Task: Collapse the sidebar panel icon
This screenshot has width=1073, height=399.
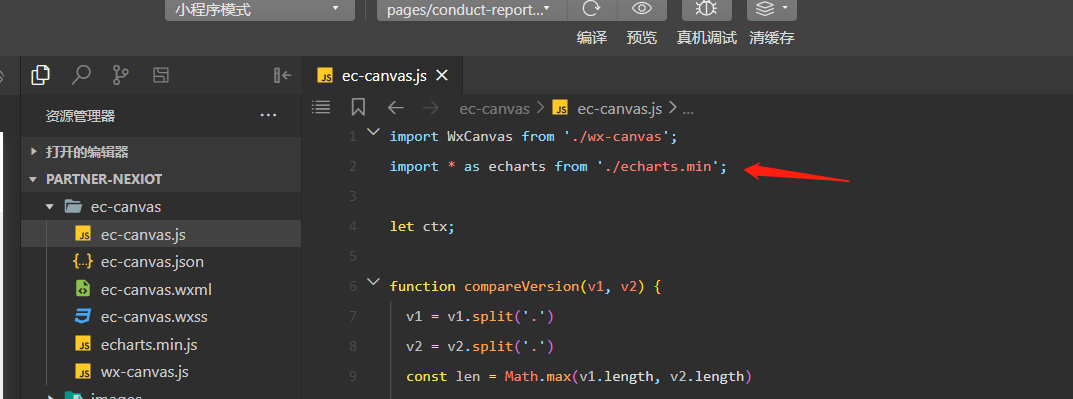Action: pyautogui.click(x=283, y=75)
